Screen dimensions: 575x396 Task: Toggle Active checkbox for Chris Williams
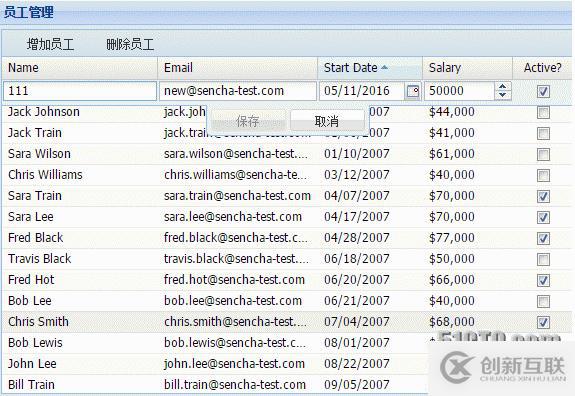543,175
